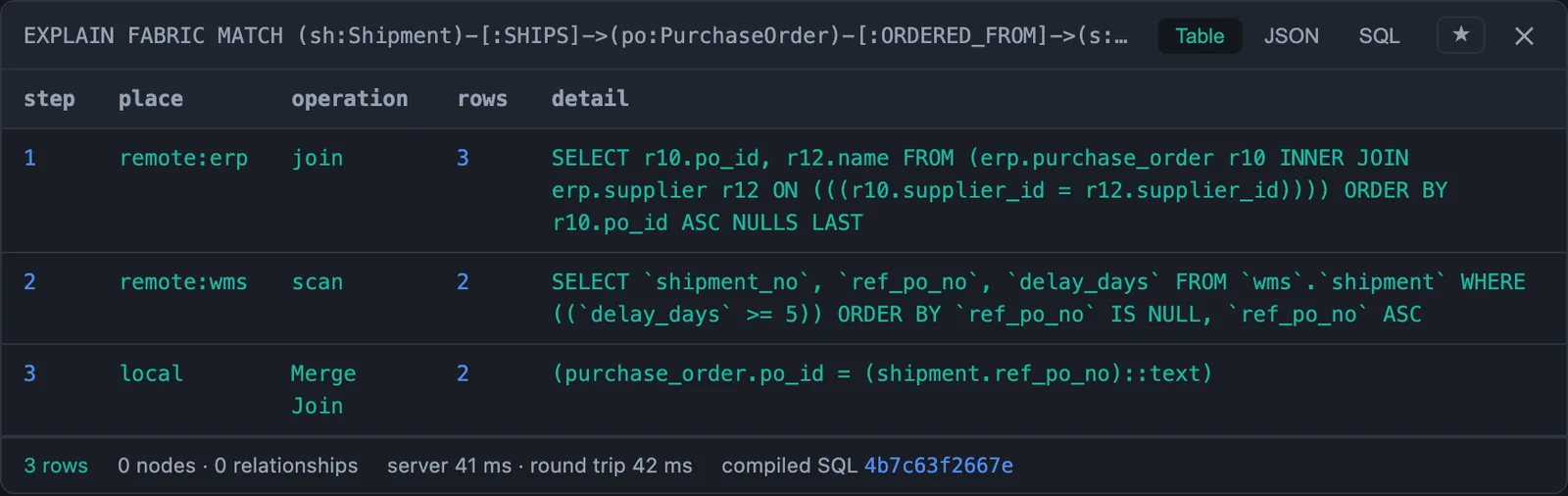Click the place column header
Image resolution: width=1568 pixels, height=496 pixels.
click(x=150, y=98)
